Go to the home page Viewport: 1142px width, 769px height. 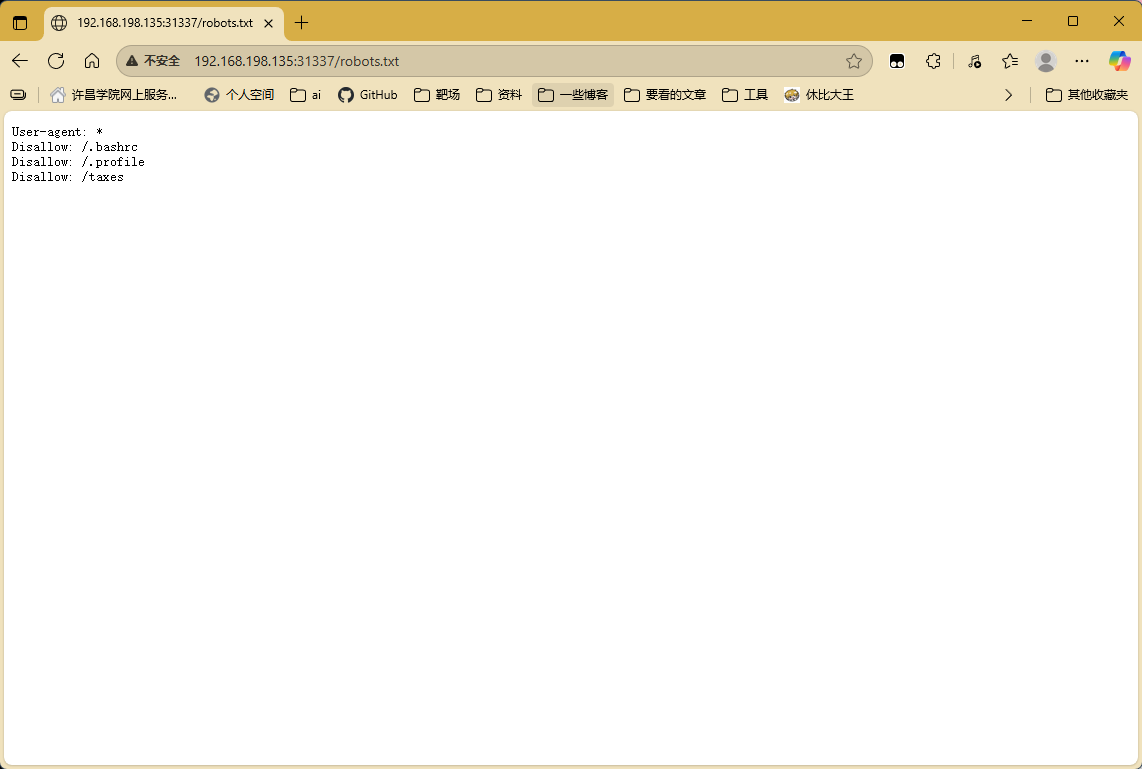92,61
